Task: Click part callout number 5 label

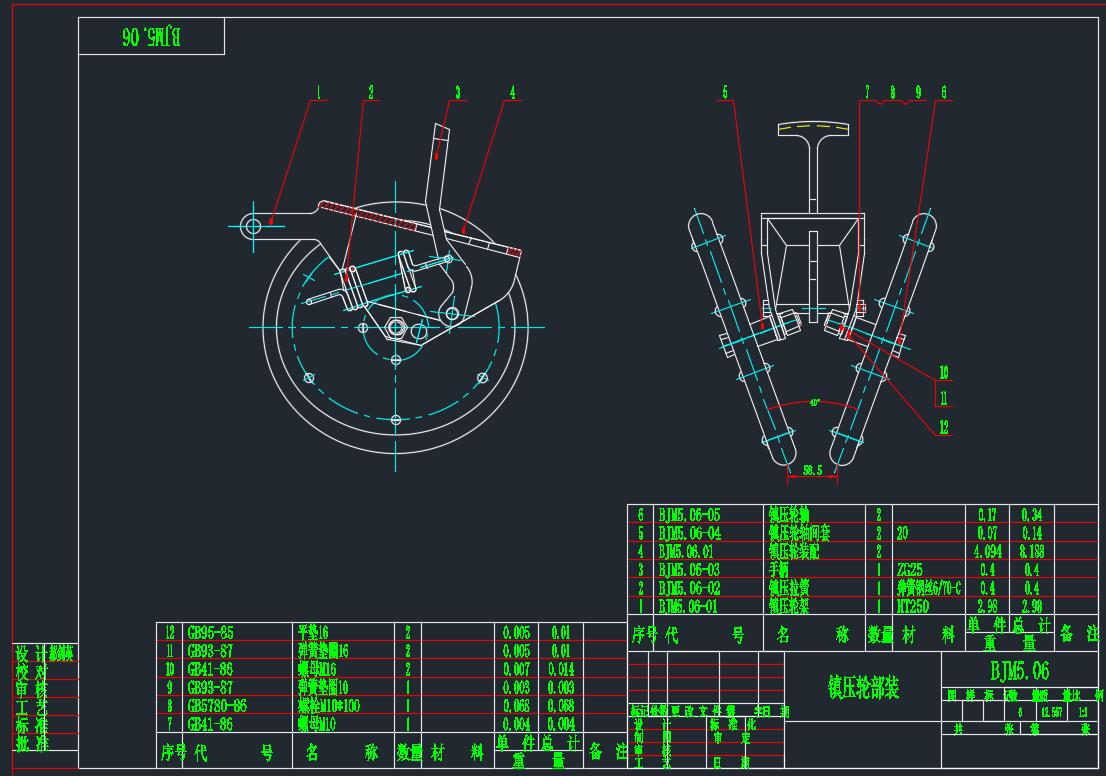Action: click(x=725, y=92)
